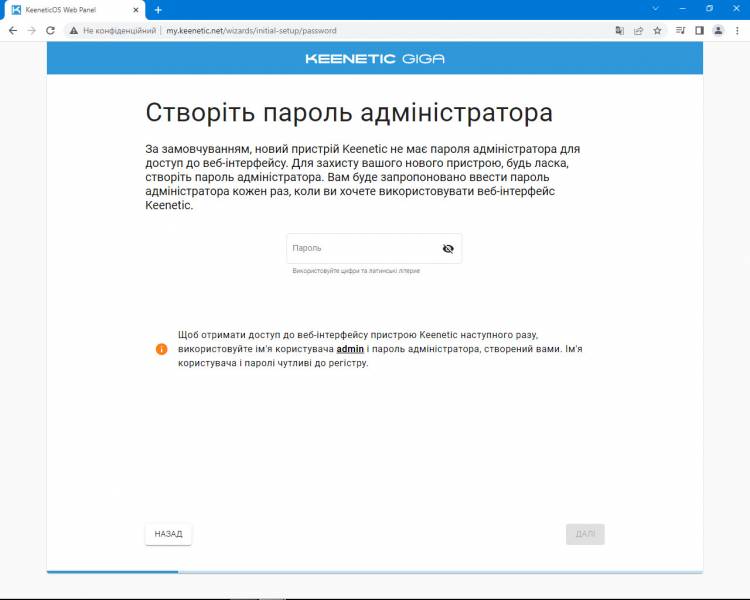The width and height of the screenshot is (750, 600).
Task: Select the KeeneticOS Web Panel tab
Action: coord(74,10)
